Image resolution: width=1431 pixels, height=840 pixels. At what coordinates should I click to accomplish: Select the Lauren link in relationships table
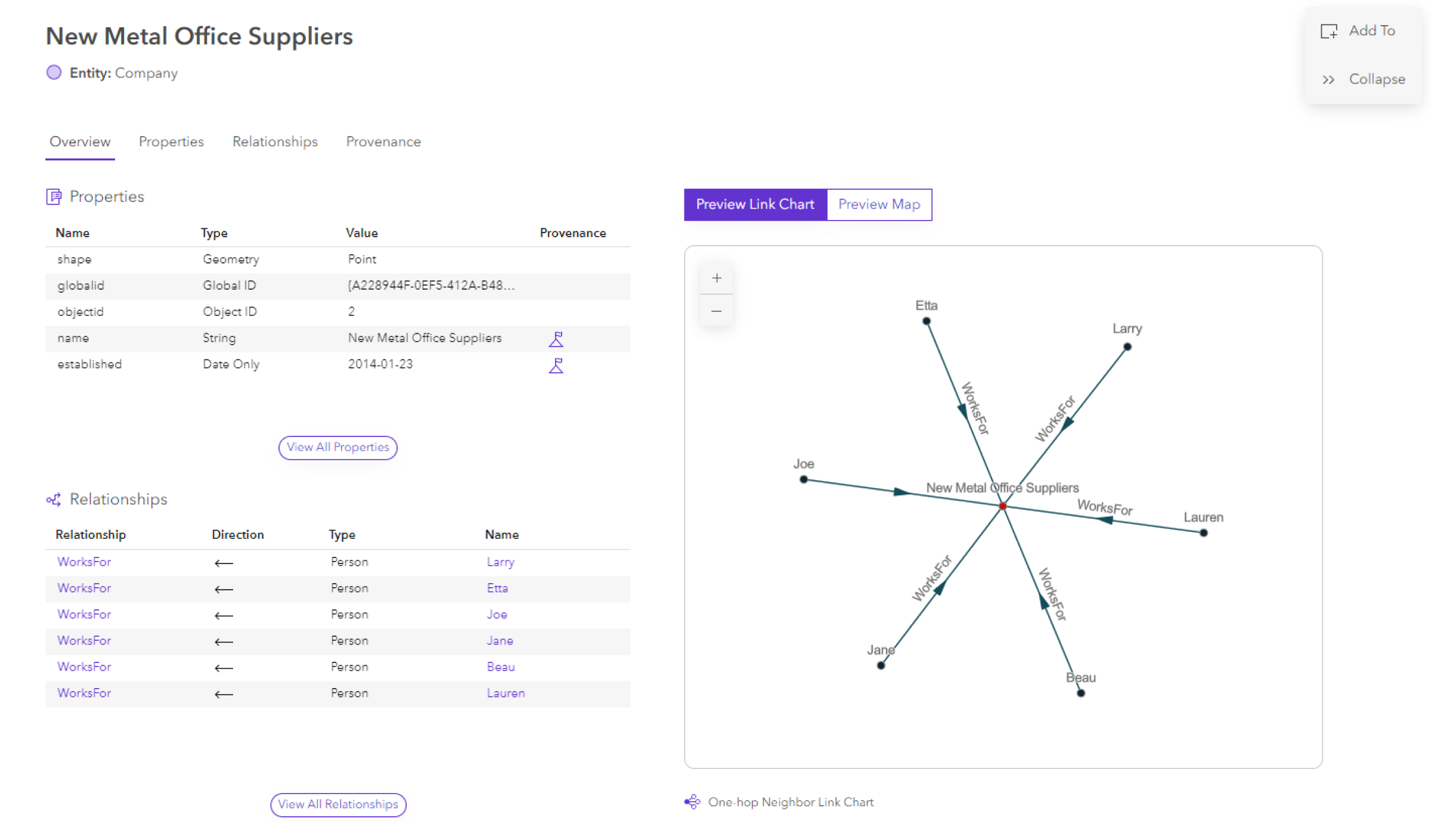[x=505, y=693]
